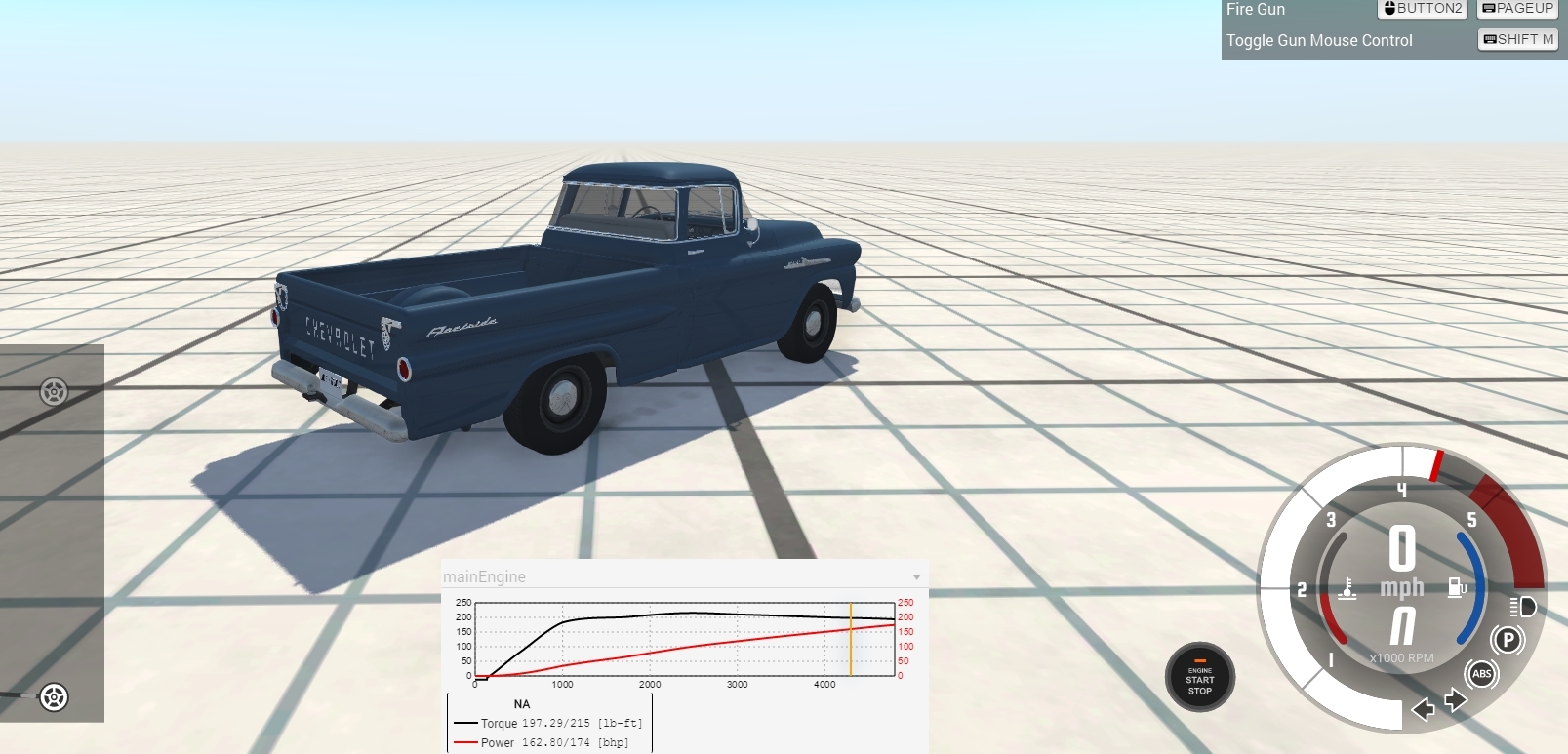
Task: Click the PAGEUP key binding label
Action: click(x=1517, y=9)
